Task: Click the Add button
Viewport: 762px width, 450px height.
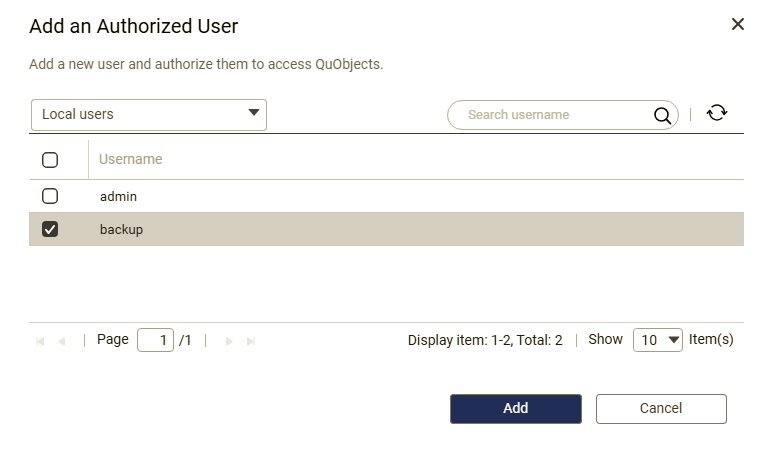Action: [x=516, y=409]
